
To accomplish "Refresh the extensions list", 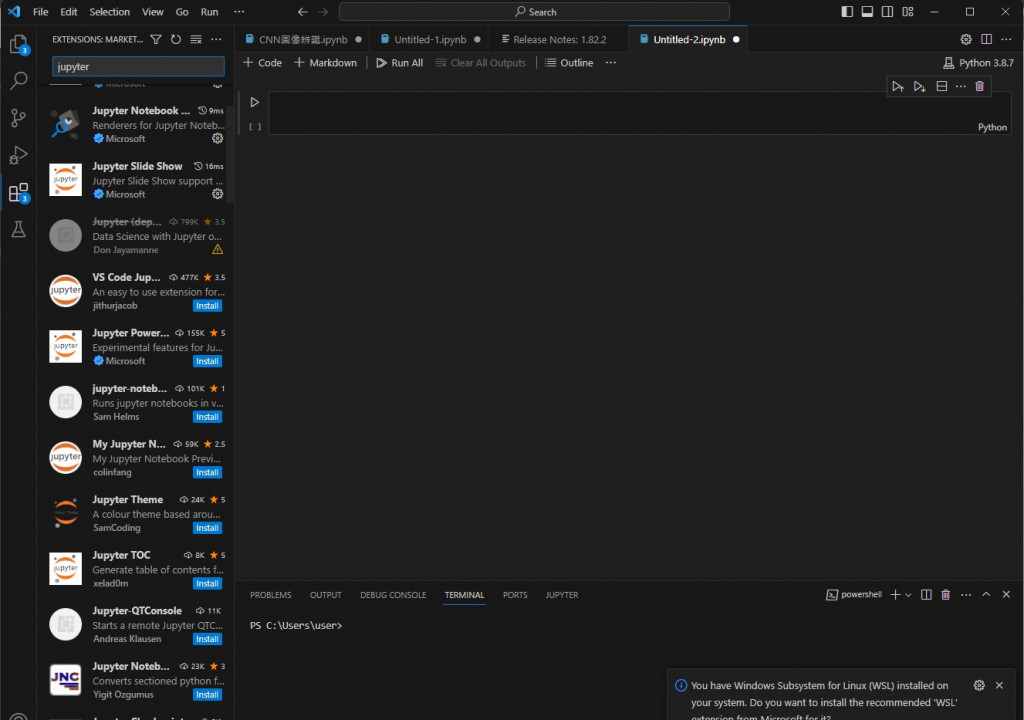I will point(176,39).
